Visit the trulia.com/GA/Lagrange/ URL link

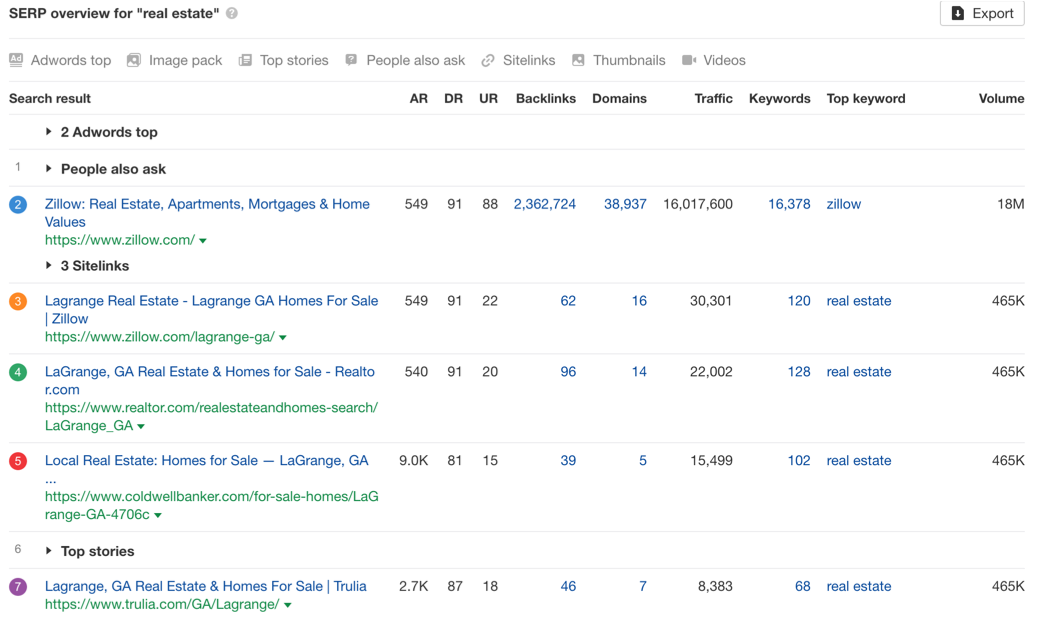pos(162,604)
